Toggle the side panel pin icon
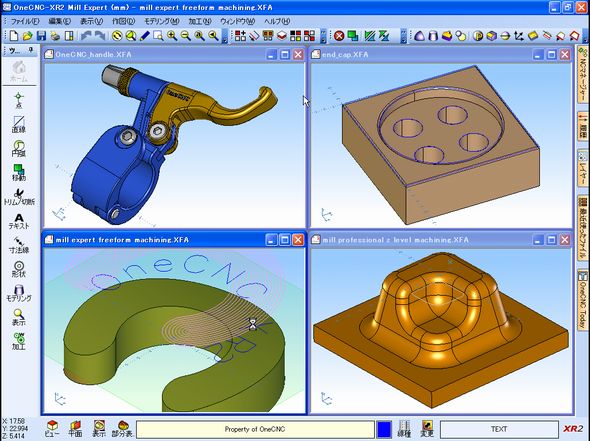 pos(31,50)
